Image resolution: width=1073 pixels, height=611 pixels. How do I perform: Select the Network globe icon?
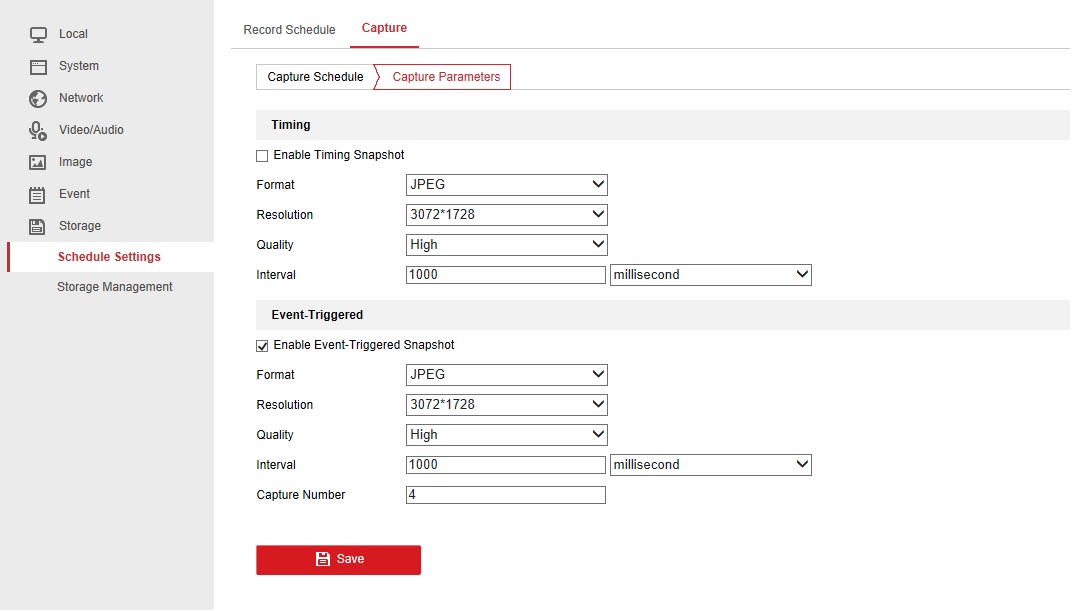pos(38,98)
